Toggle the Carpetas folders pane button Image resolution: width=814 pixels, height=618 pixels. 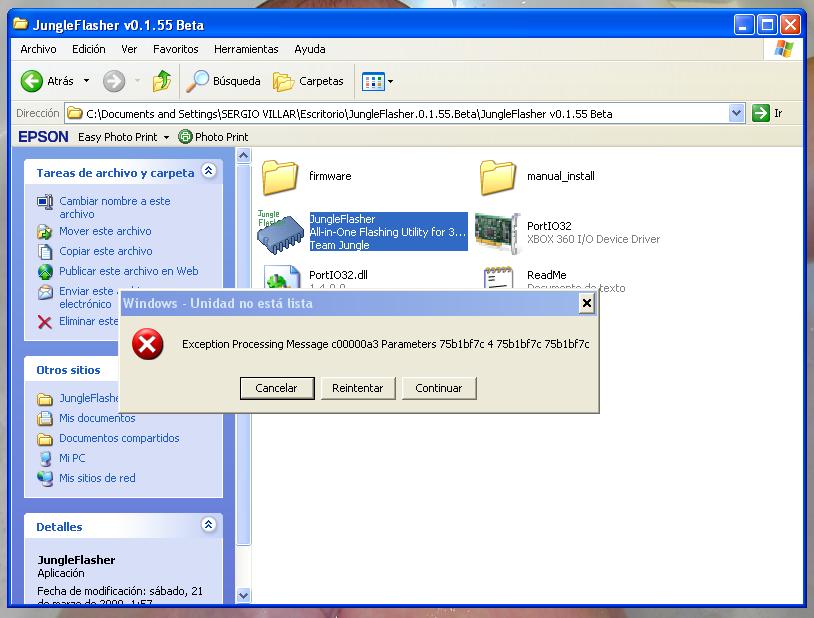coord(309,81)
